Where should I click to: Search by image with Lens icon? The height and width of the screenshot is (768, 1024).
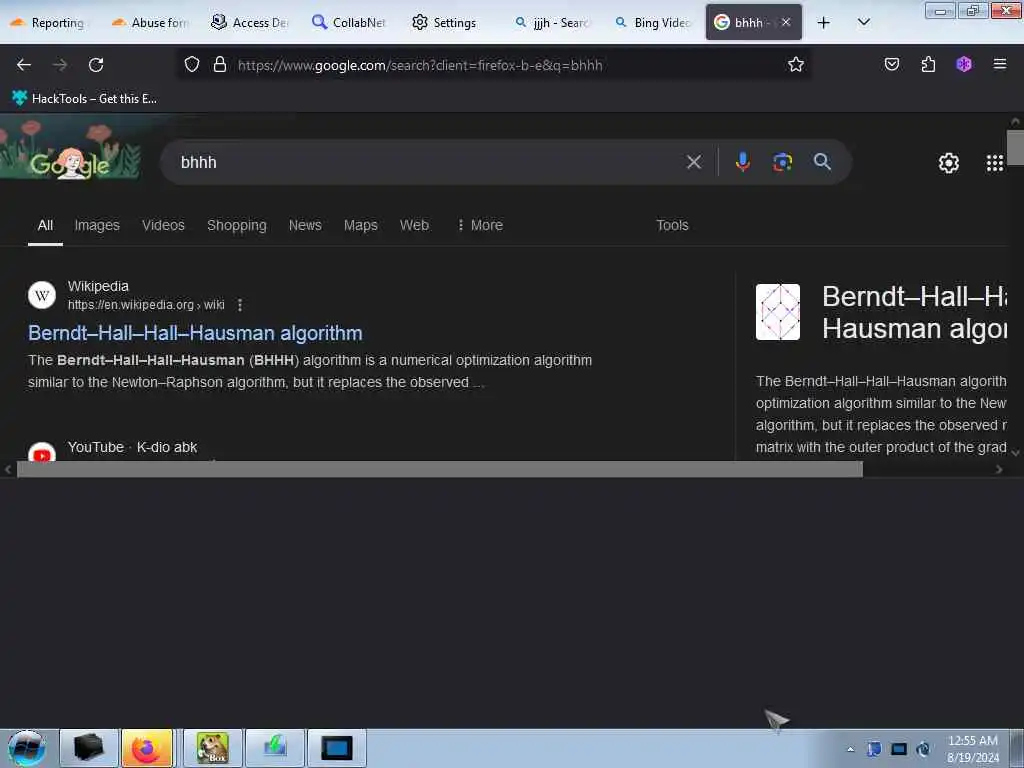point(782,162)
